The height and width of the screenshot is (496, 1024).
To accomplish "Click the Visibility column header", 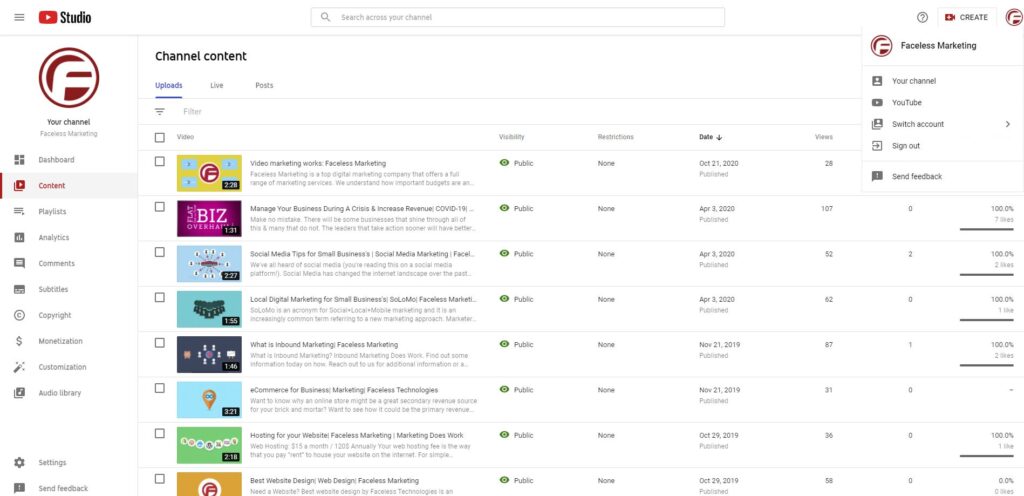I will pos(511,137).
